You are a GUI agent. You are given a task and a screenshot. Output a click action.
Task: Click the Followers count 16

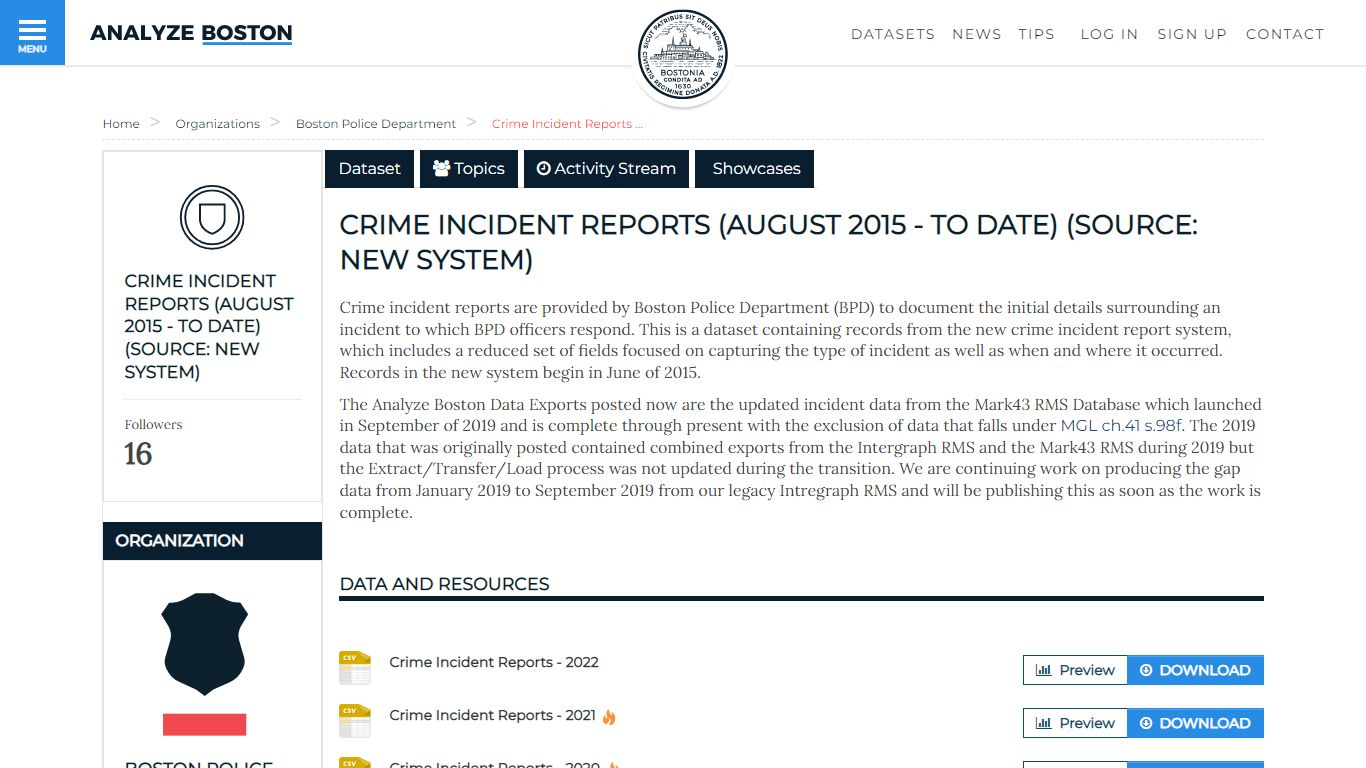pyautogui.click(x=138, y=454)
